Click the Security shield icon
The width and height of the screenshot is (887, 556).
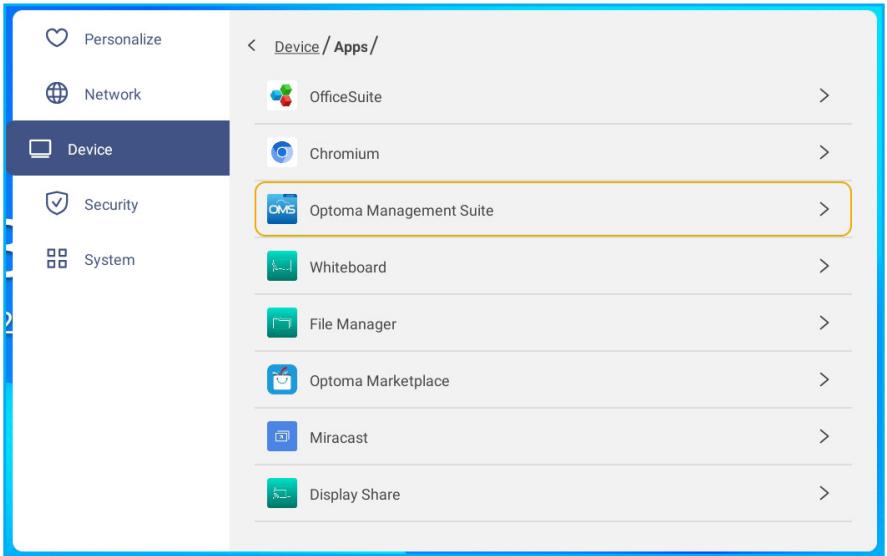click(57, 204)
